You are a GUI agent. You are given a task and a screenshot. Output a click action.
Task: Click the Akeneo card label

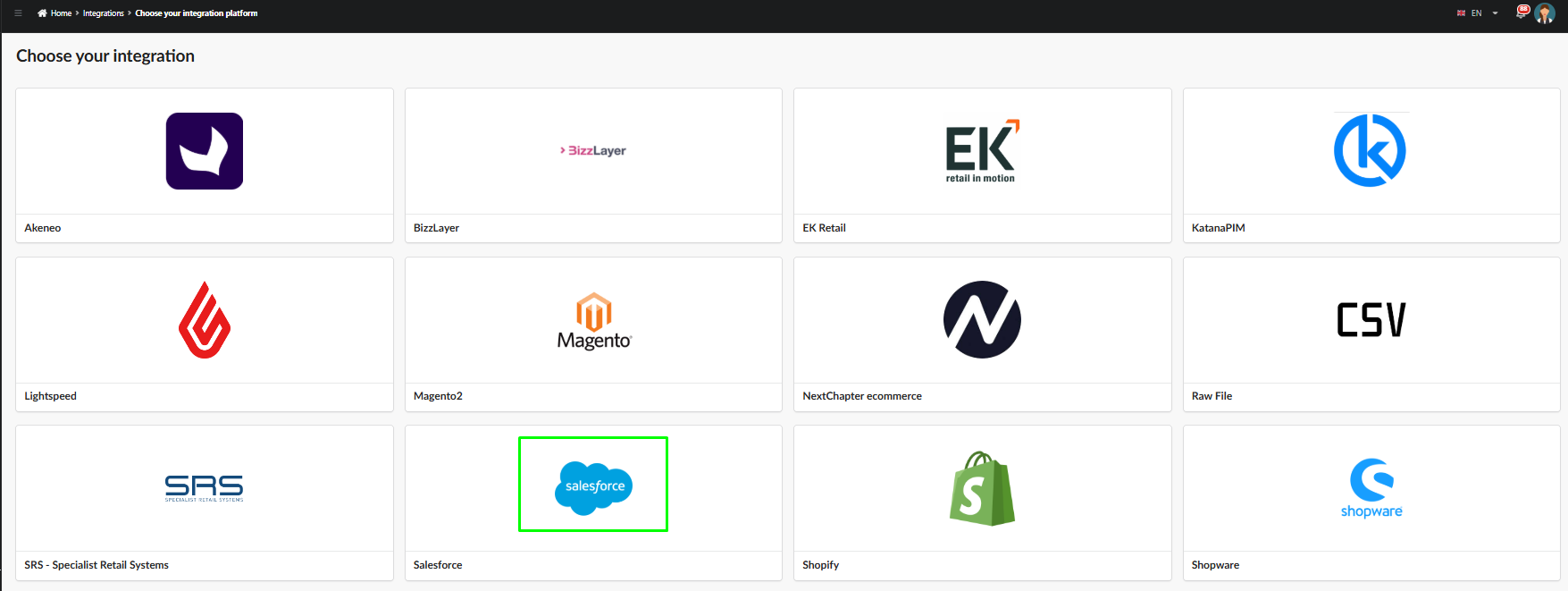pos(43,228)
